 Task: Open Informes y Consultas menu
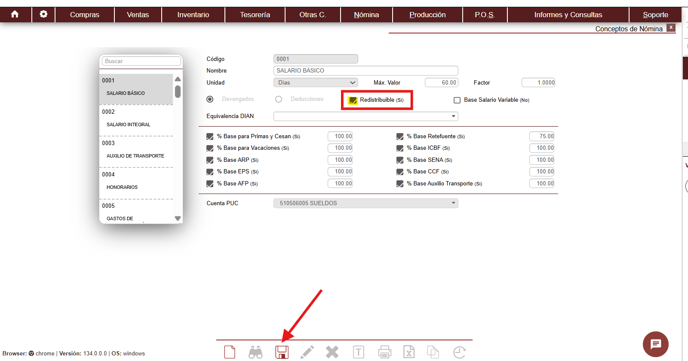pos(568,14)
